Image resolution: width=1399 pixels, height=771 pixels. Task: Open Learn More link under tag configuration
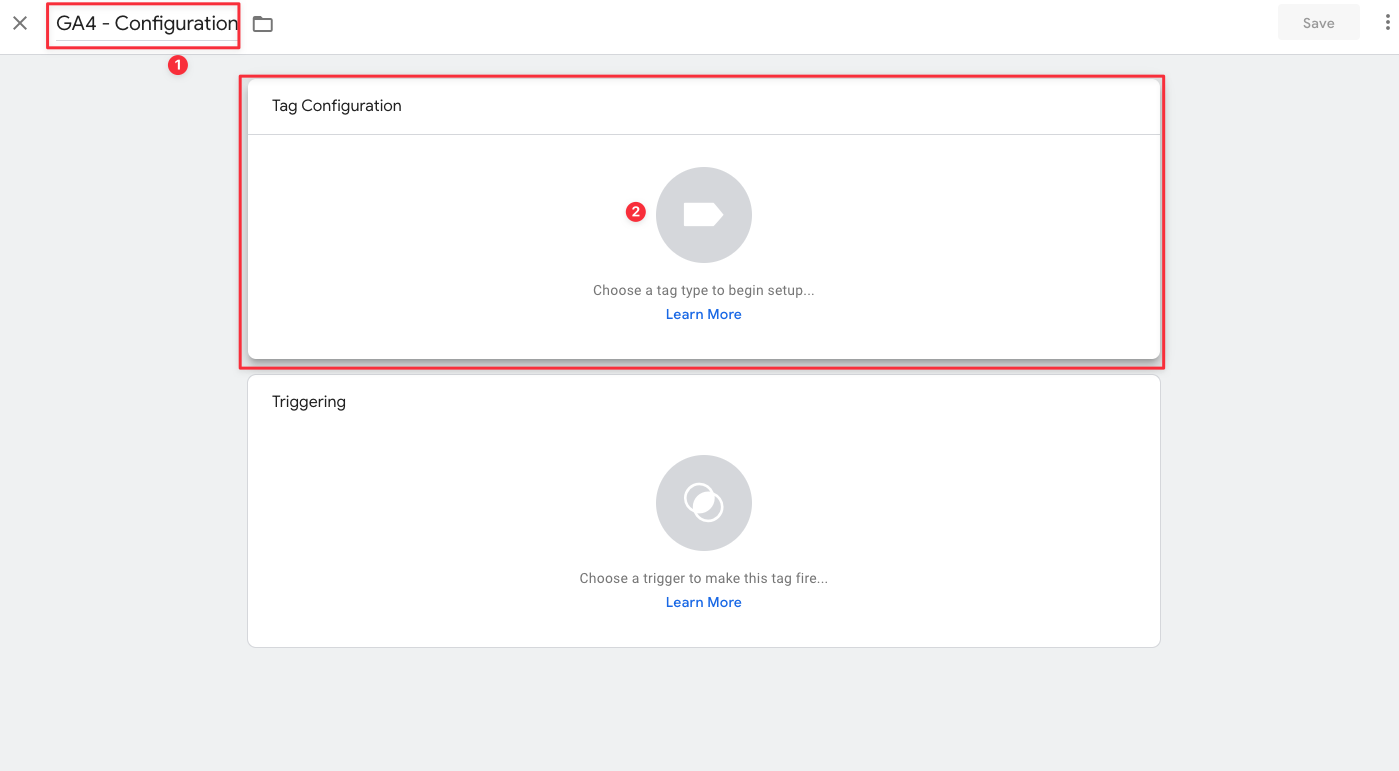point(704,314)
